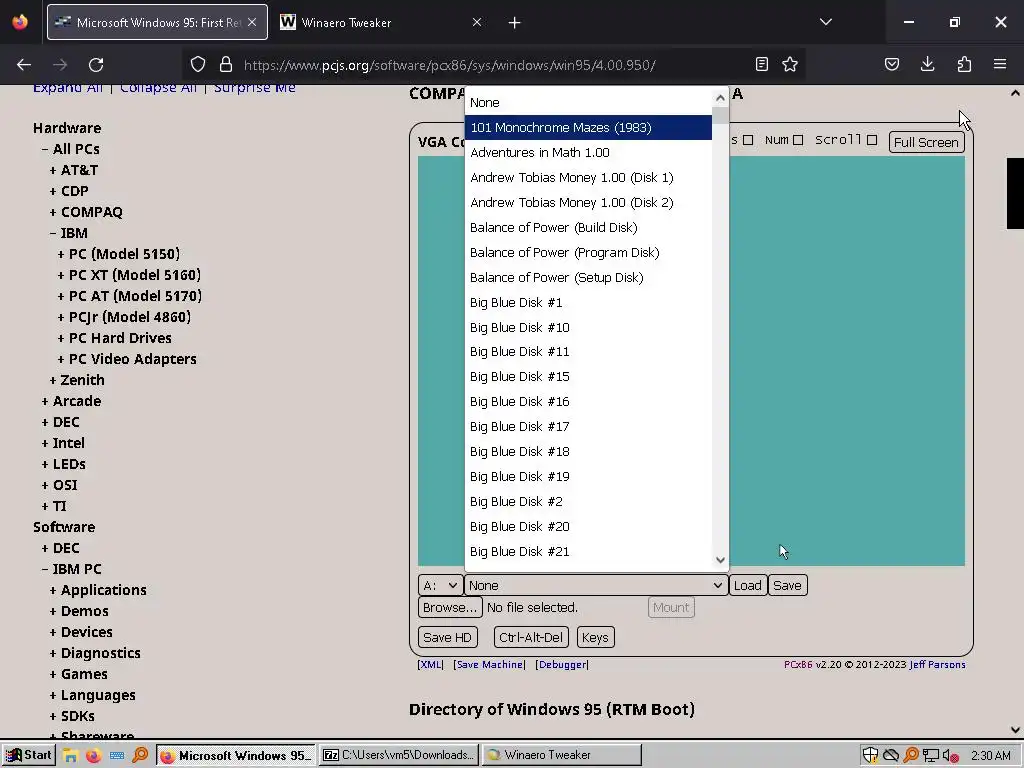Viewport: 1024px width, 768px height.
Task: Open the Extensions puzzle icon
Action: 964,65
